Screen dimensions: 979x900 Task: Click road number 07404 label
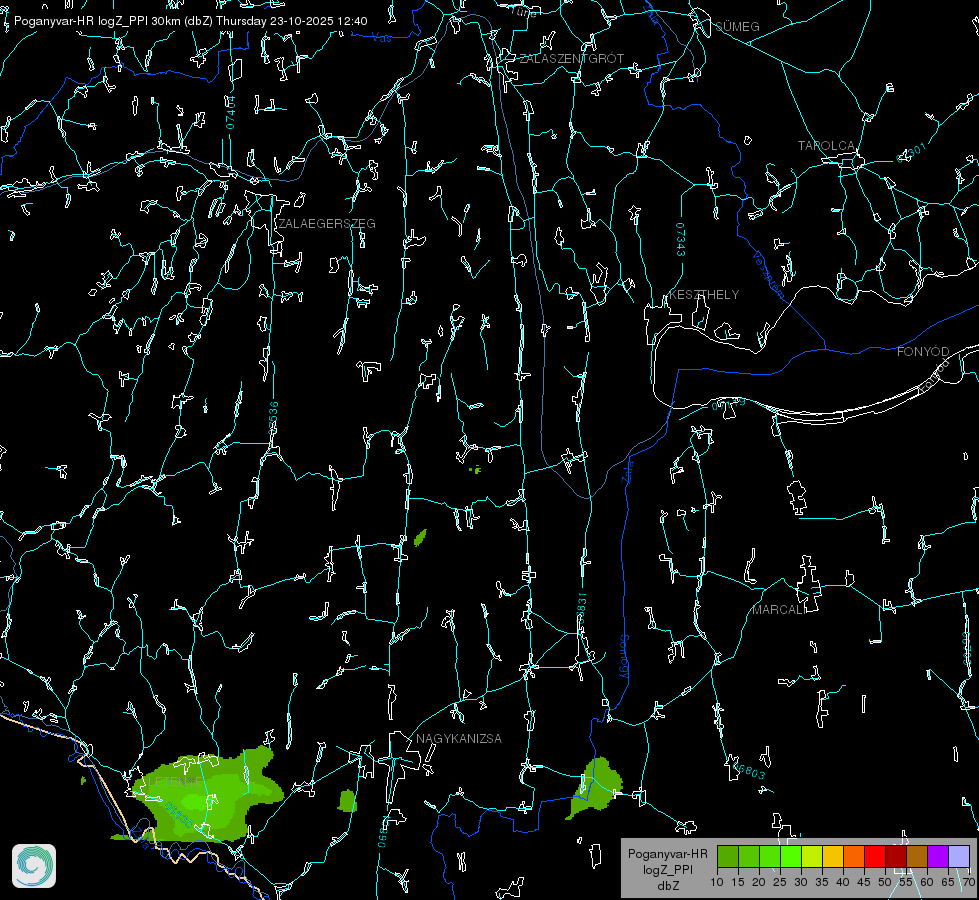[x=230, y=113]
